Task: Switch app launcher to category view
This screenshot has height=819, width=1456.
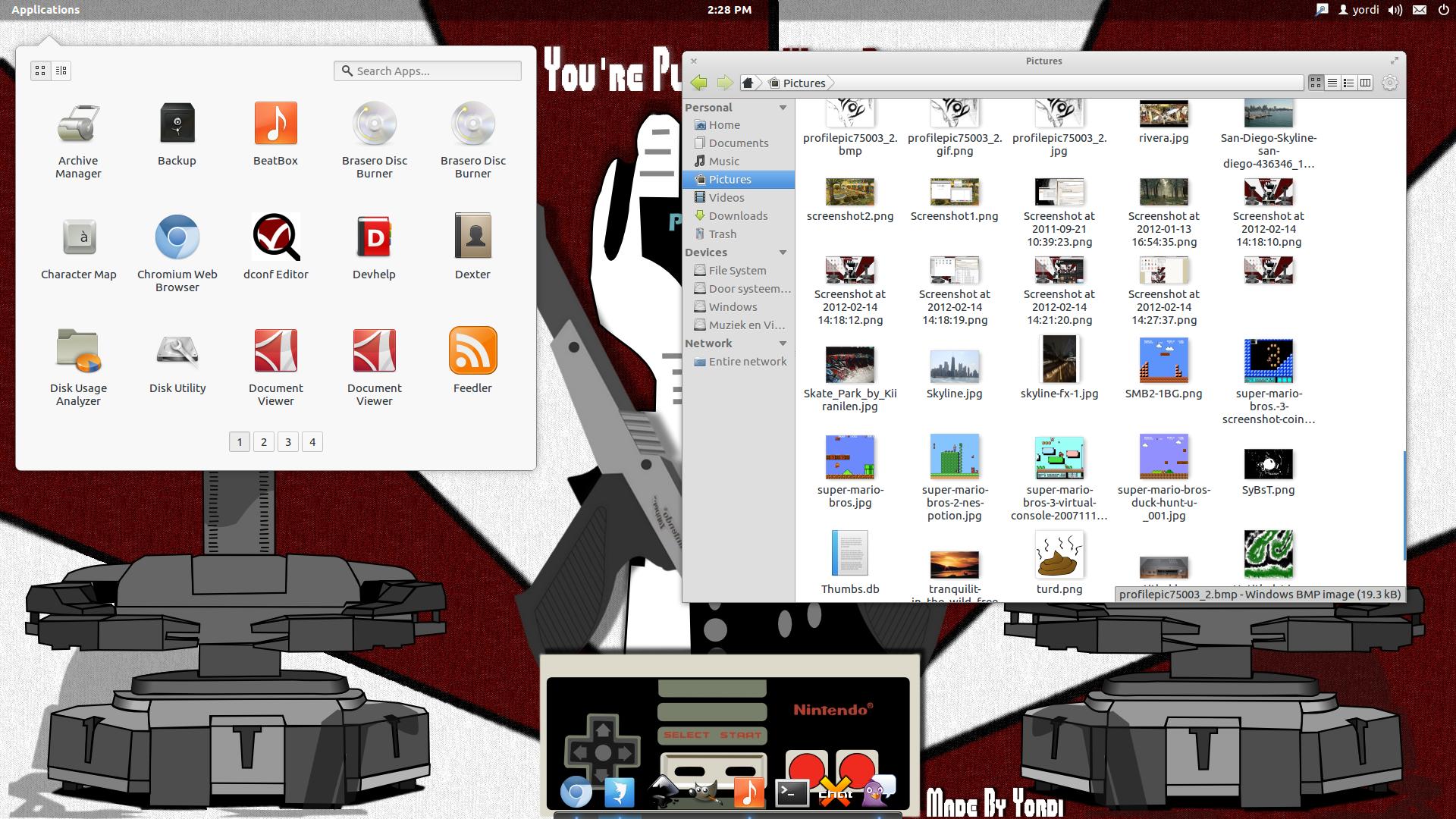Action: pyautogui.click(x=61, y=71)
